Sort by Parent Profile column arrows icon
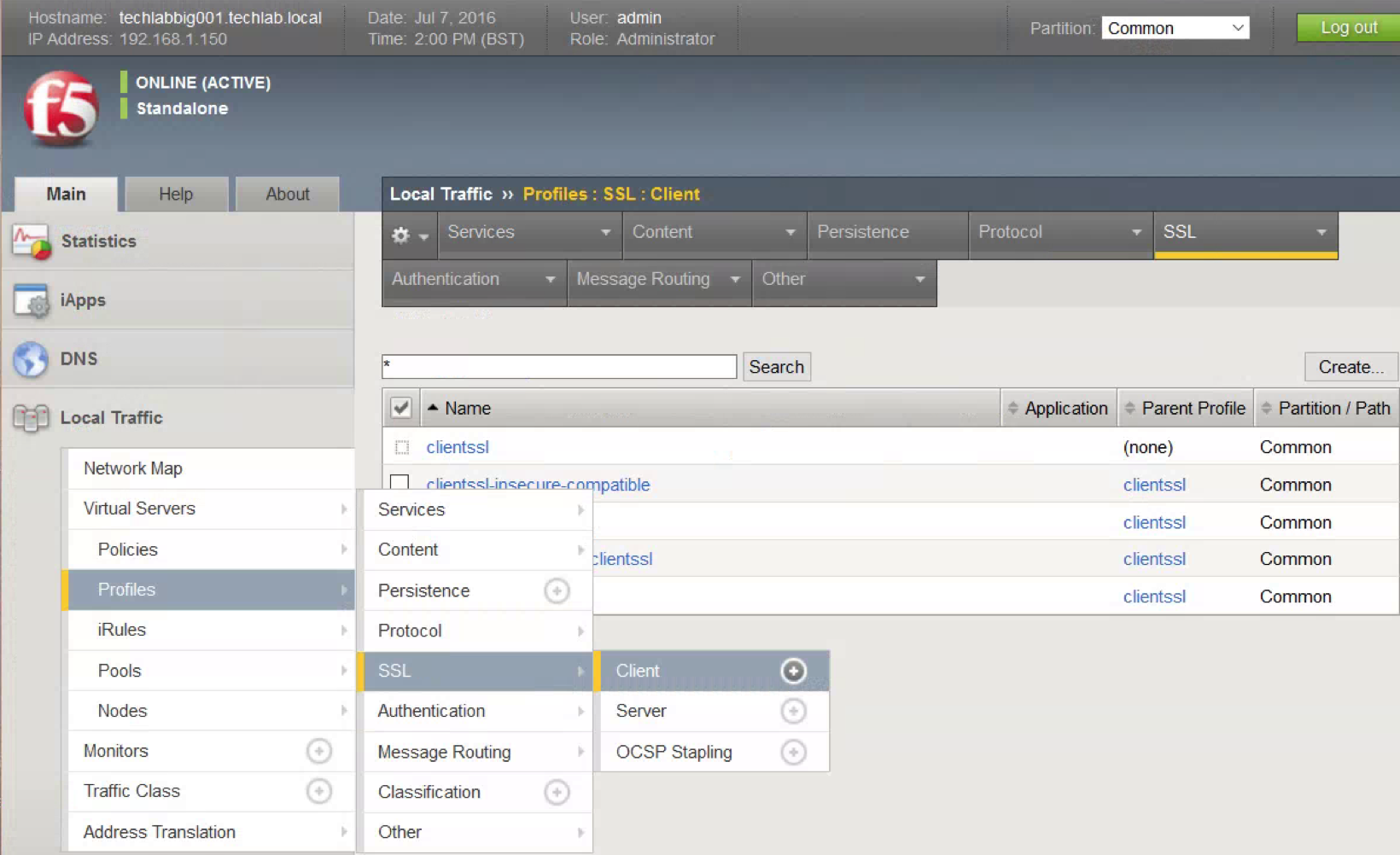 [1129, 408]
